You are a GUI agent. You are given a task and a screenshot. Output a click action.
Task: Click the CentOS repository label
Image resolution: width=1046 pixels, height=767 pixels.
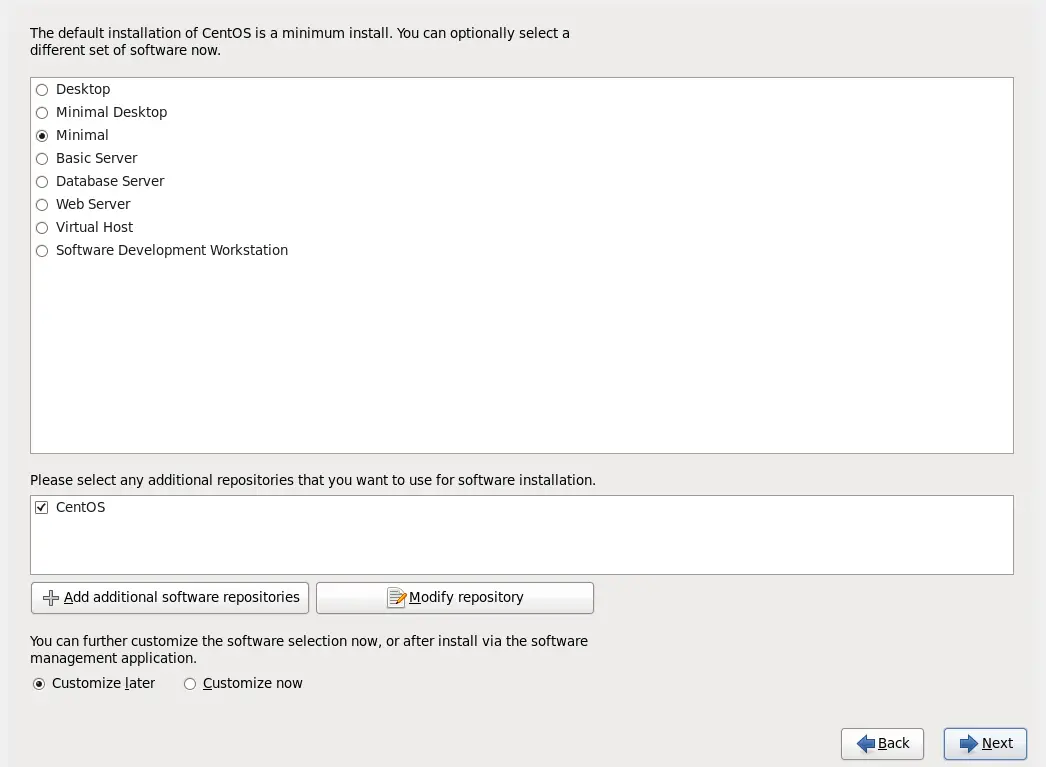pos(80,508)
